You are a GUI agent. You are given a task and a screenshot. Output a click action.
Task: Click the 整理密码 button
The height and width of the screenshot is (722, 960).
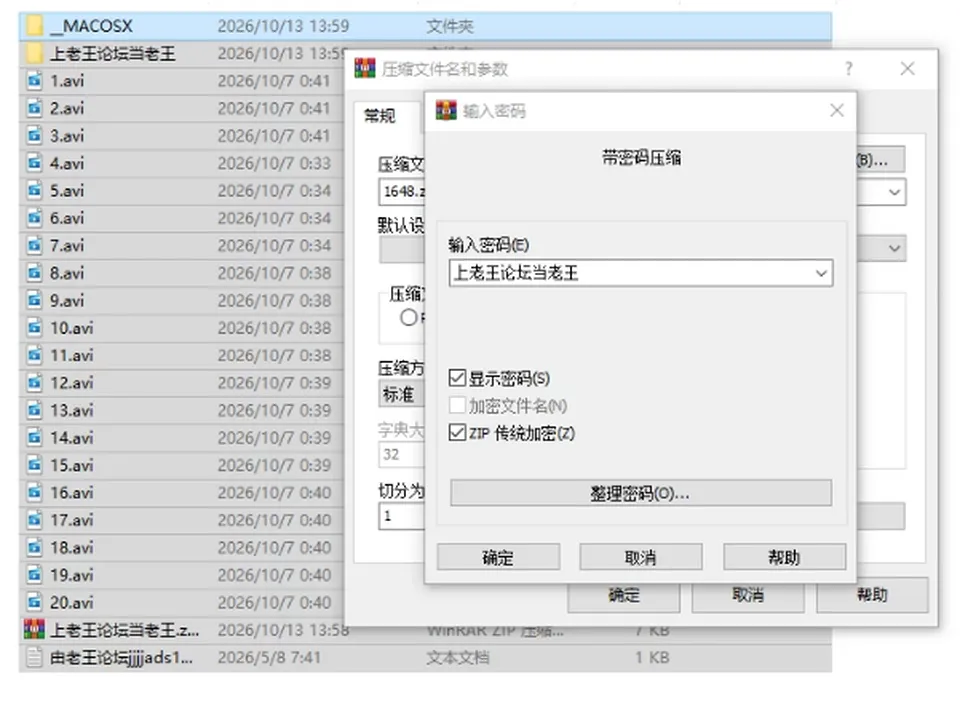(x=640, y=493)
